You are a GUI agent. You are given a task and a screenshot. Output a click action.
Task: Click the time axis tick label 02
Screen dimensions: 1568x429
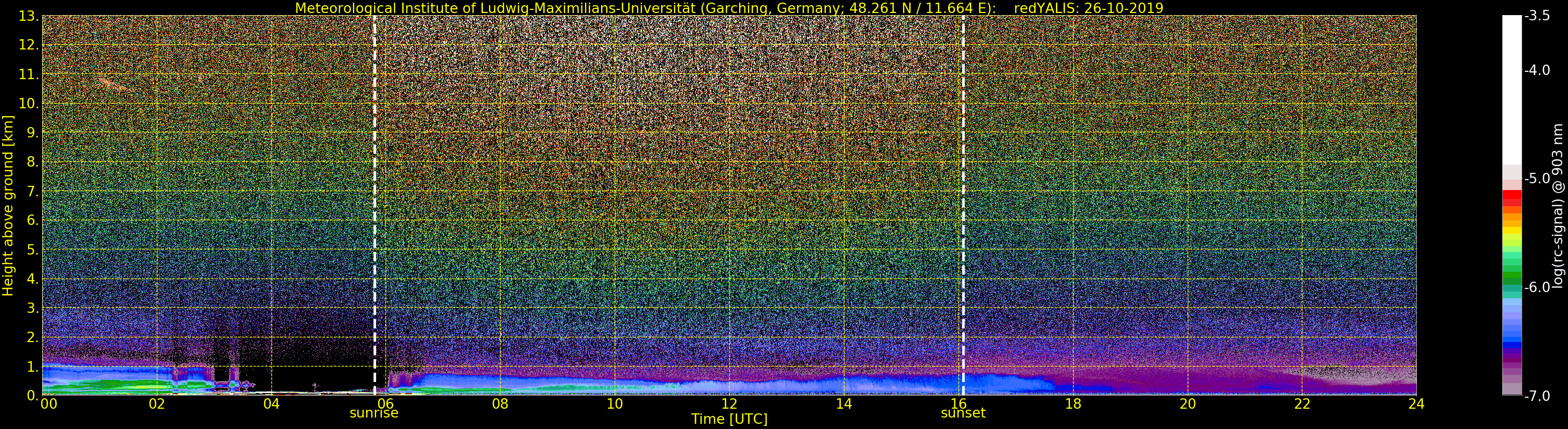(x=156, y=404)
